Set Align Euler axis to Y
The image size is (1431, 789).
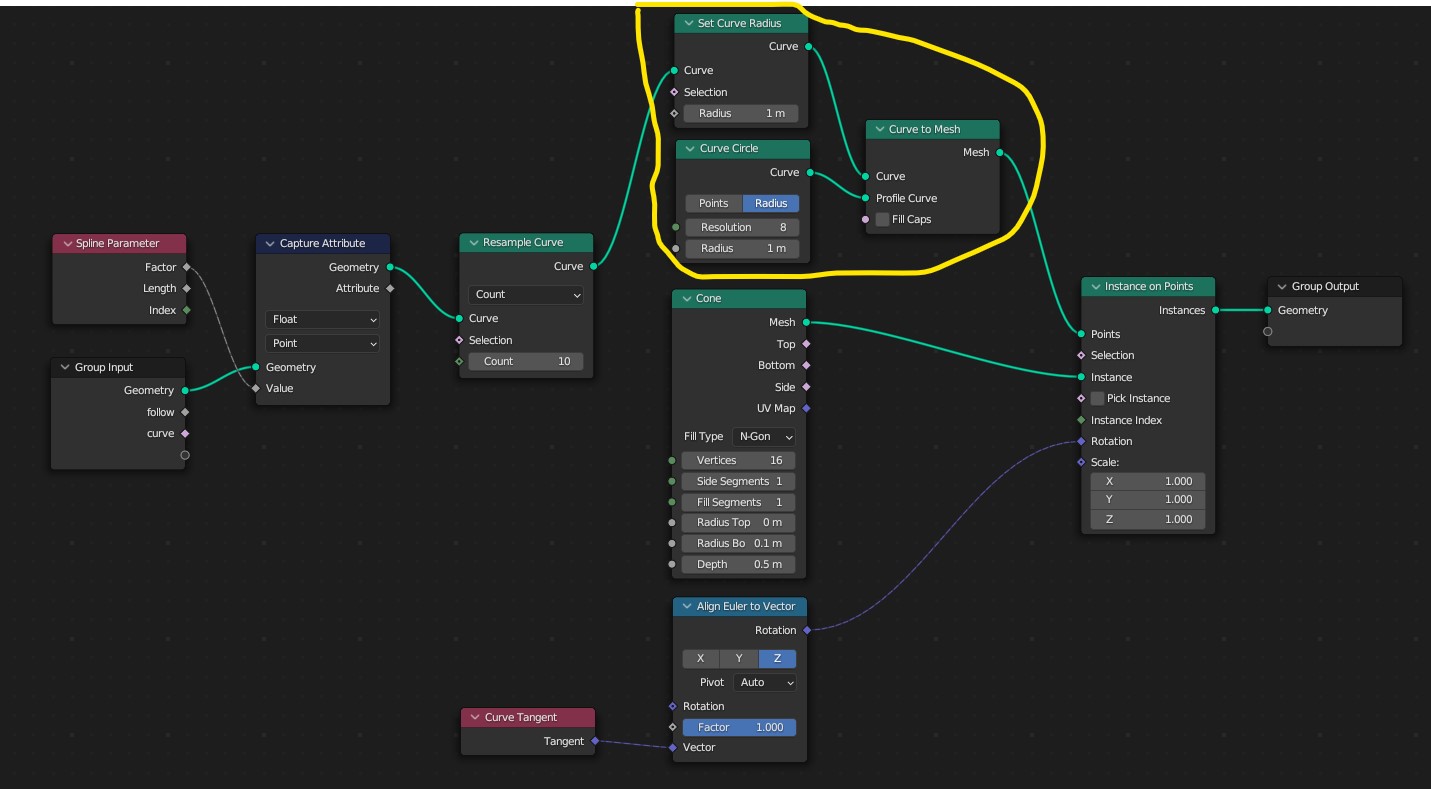click(x=739, y=658)
